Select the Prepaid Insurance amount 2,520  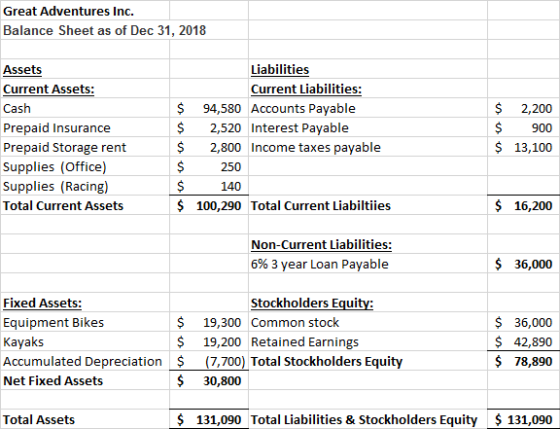209,128
